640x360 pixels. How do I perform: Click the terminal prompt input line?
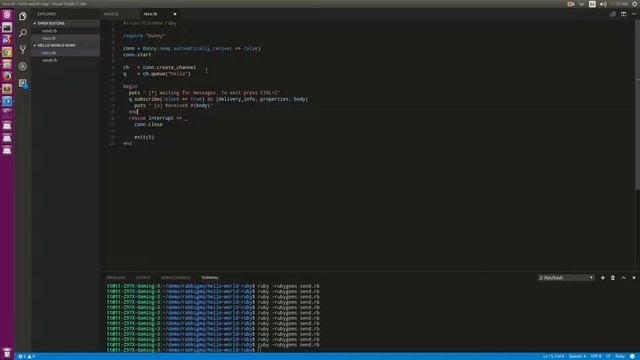[x=184, y=350]
